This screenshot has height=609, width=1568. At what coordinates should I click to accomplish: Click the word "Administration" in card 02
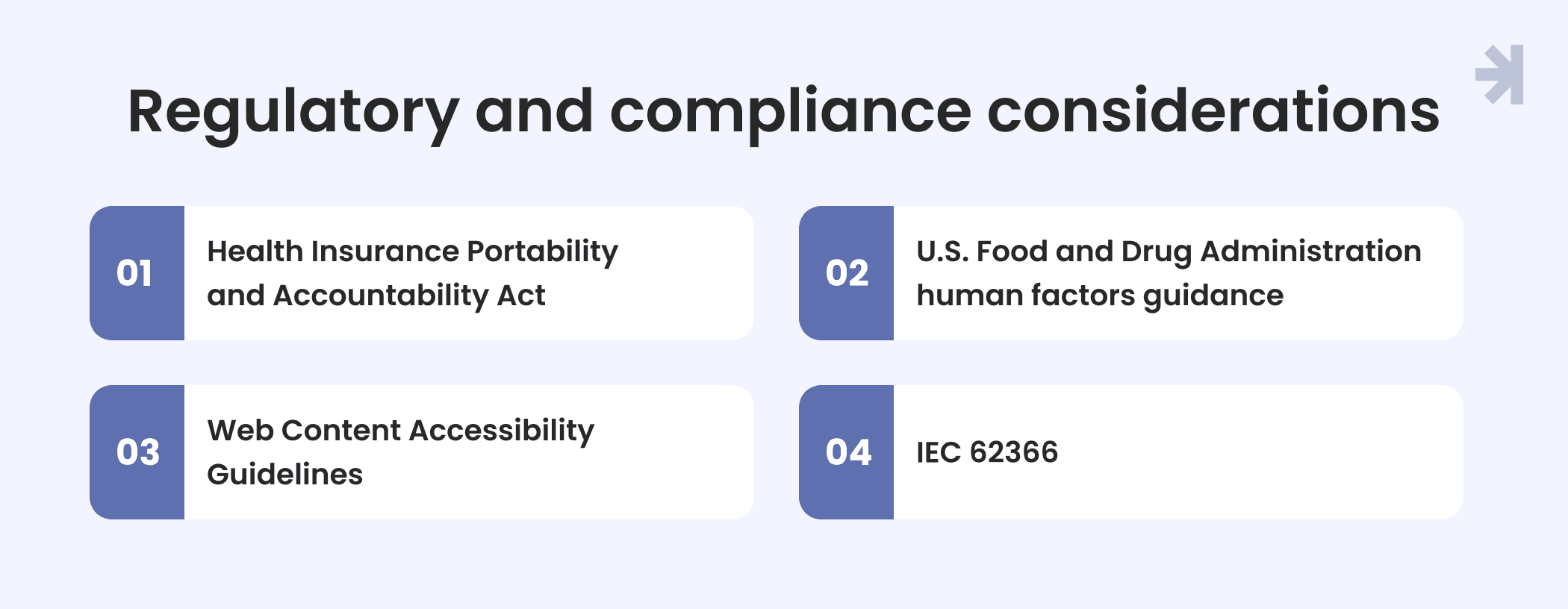1310,252
